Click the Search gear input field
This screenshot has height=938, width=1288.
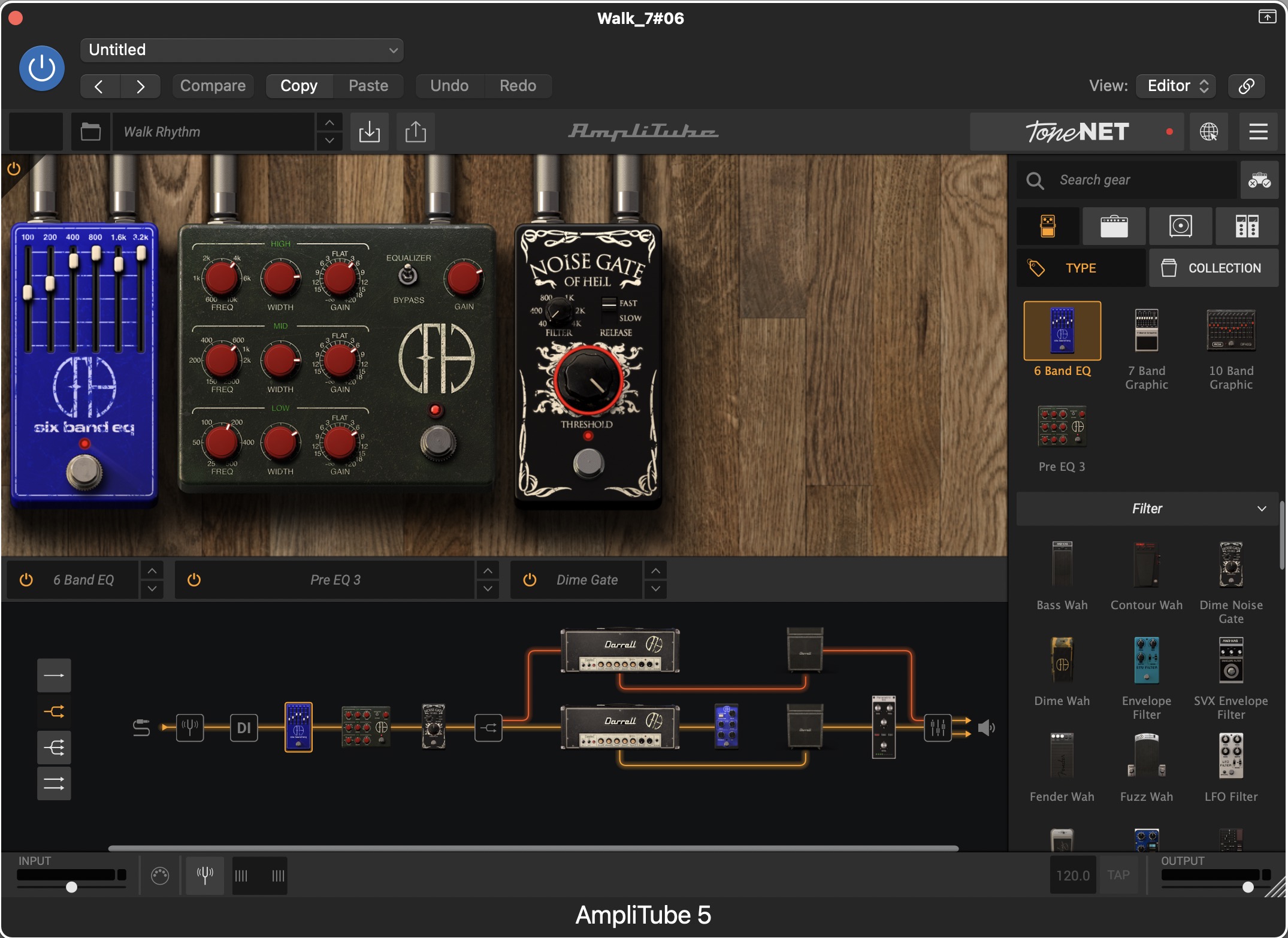1127,180
